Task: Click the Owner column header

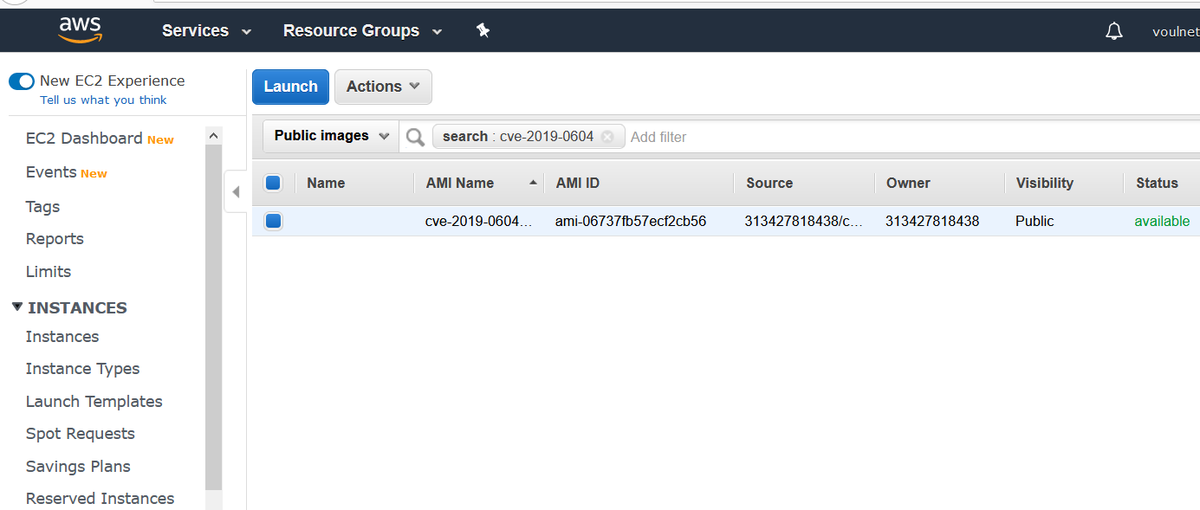Action: [908, 183]
